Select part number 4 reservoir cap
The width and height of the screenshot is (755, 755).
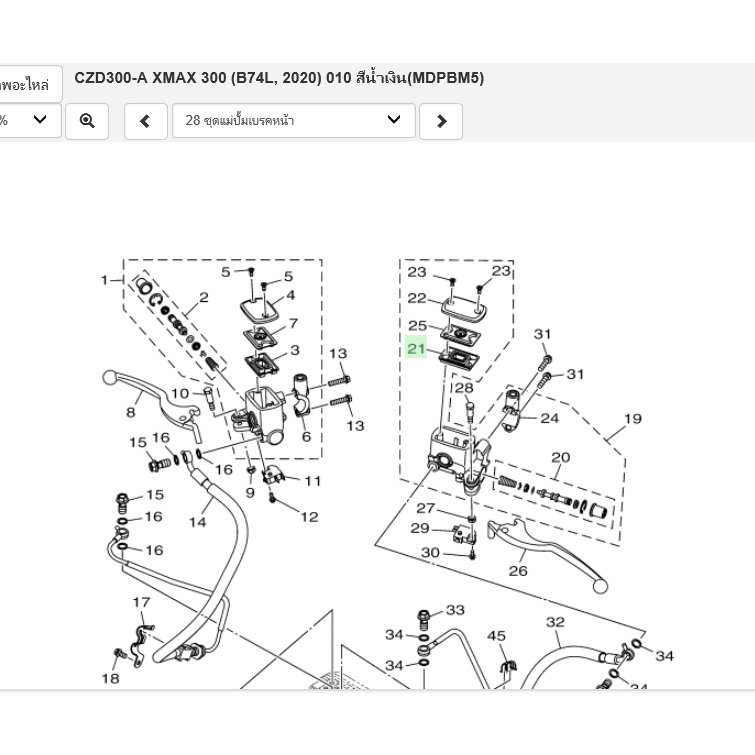pyautogui.click(x=290, y=295)
